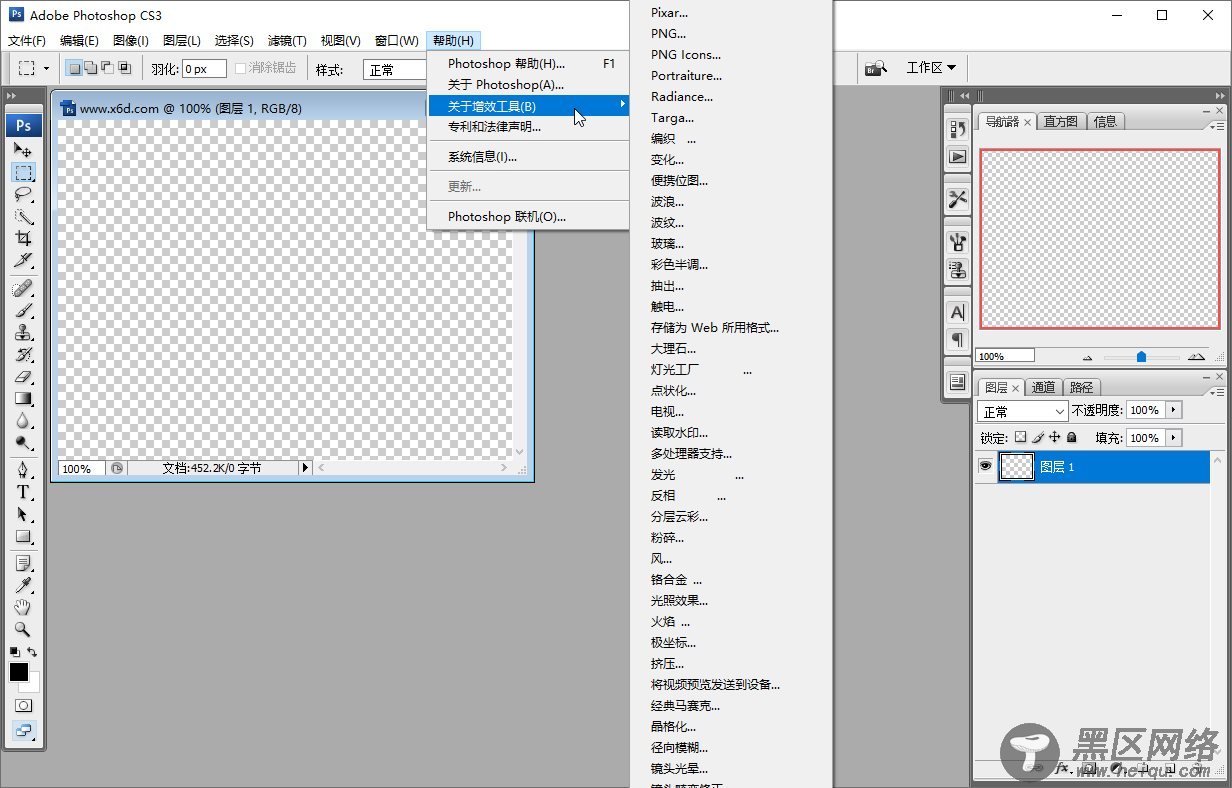
Task: Select the Slice tool
Action: (x=23, y=260)
